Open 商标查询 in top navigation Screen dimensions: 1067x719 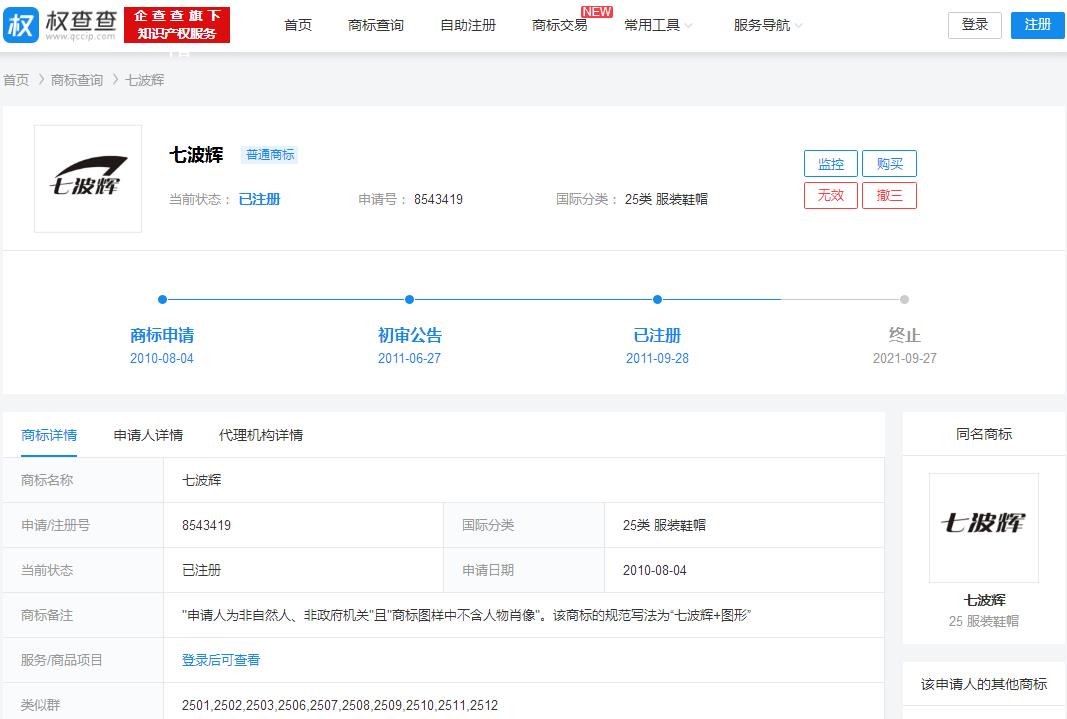coord(376,25)
